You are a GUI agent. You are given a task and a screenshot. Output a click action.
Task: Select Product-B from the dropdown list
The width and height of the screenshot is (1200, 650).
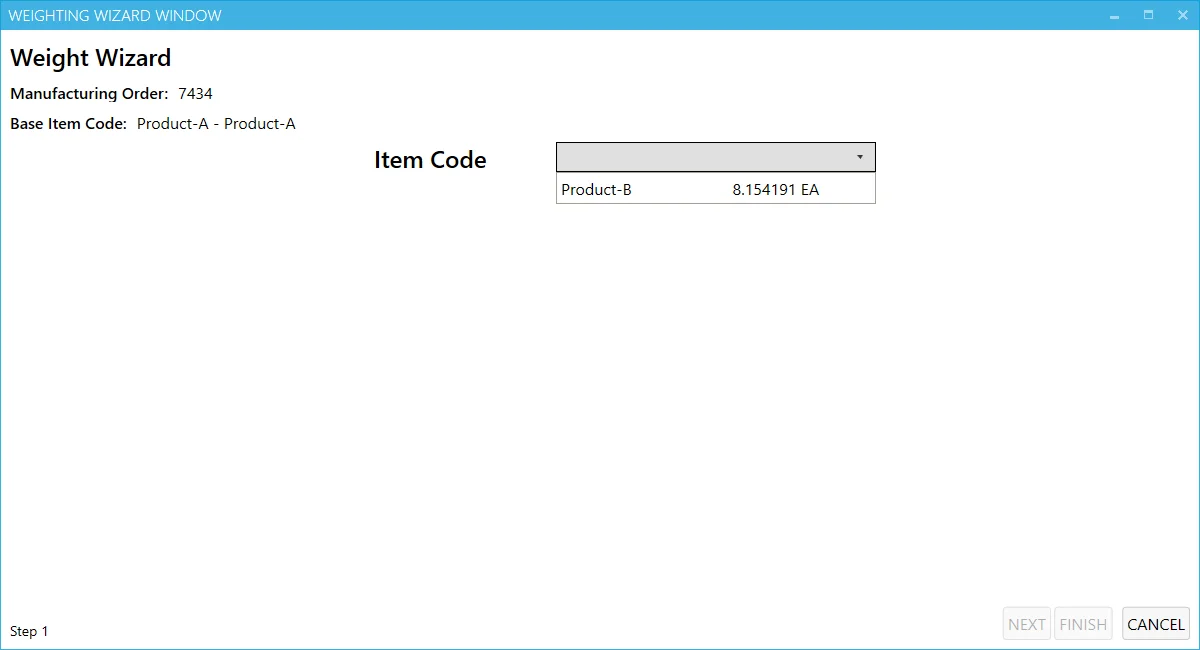tap(597, 190)
